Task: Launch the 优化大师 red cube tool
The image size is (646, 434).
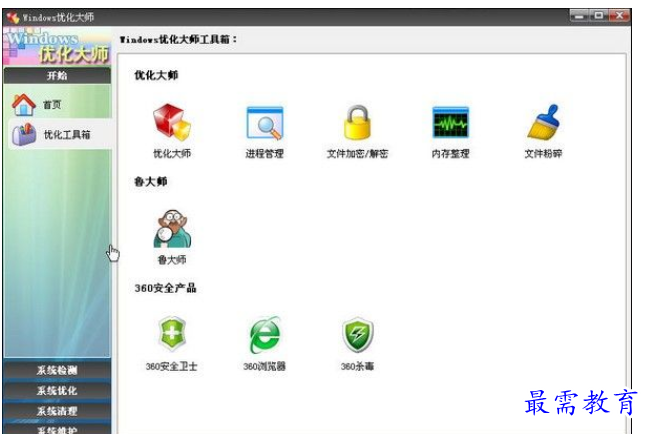Action: pos(172,122)
